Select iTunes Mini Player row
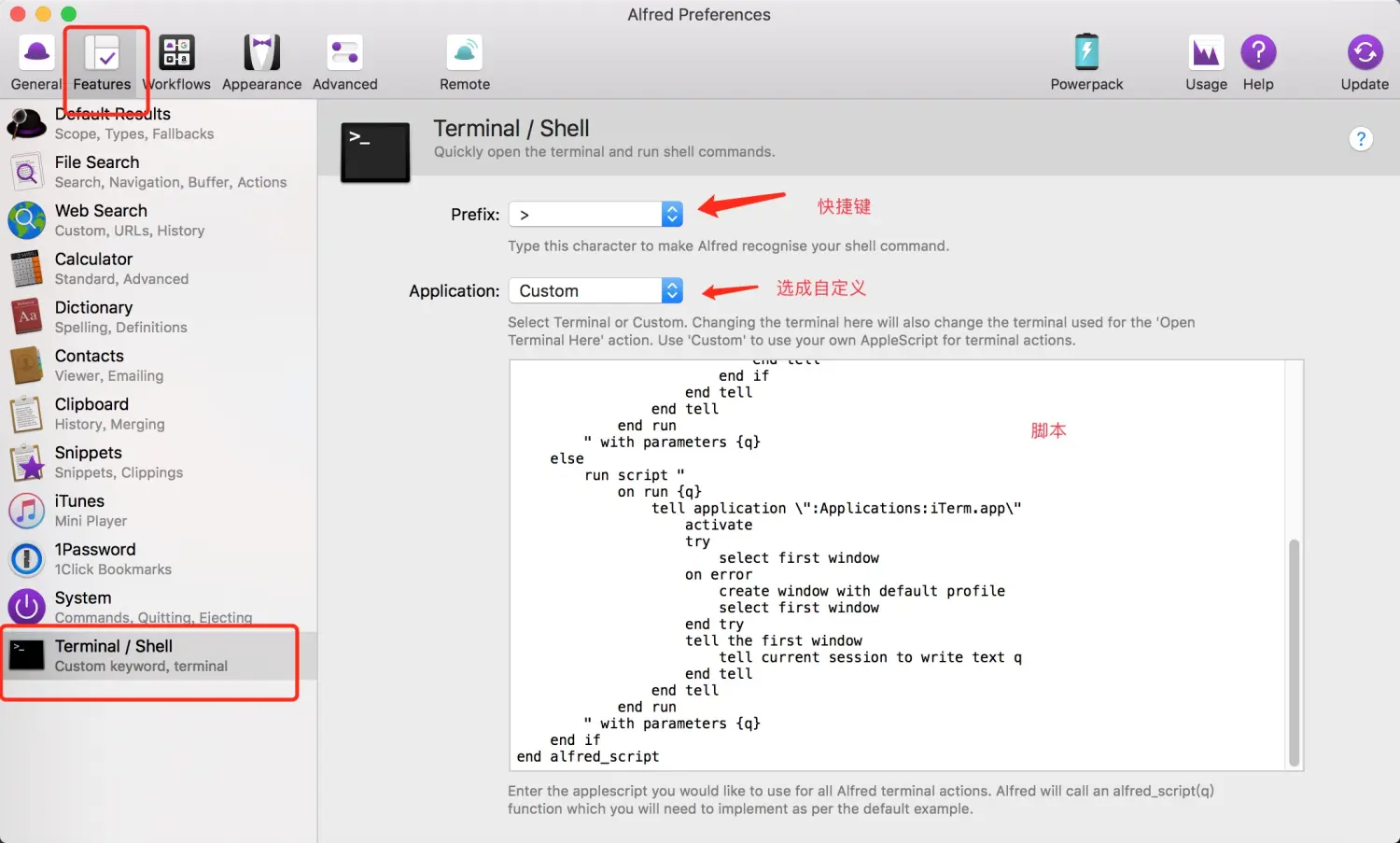 [159, 511]
